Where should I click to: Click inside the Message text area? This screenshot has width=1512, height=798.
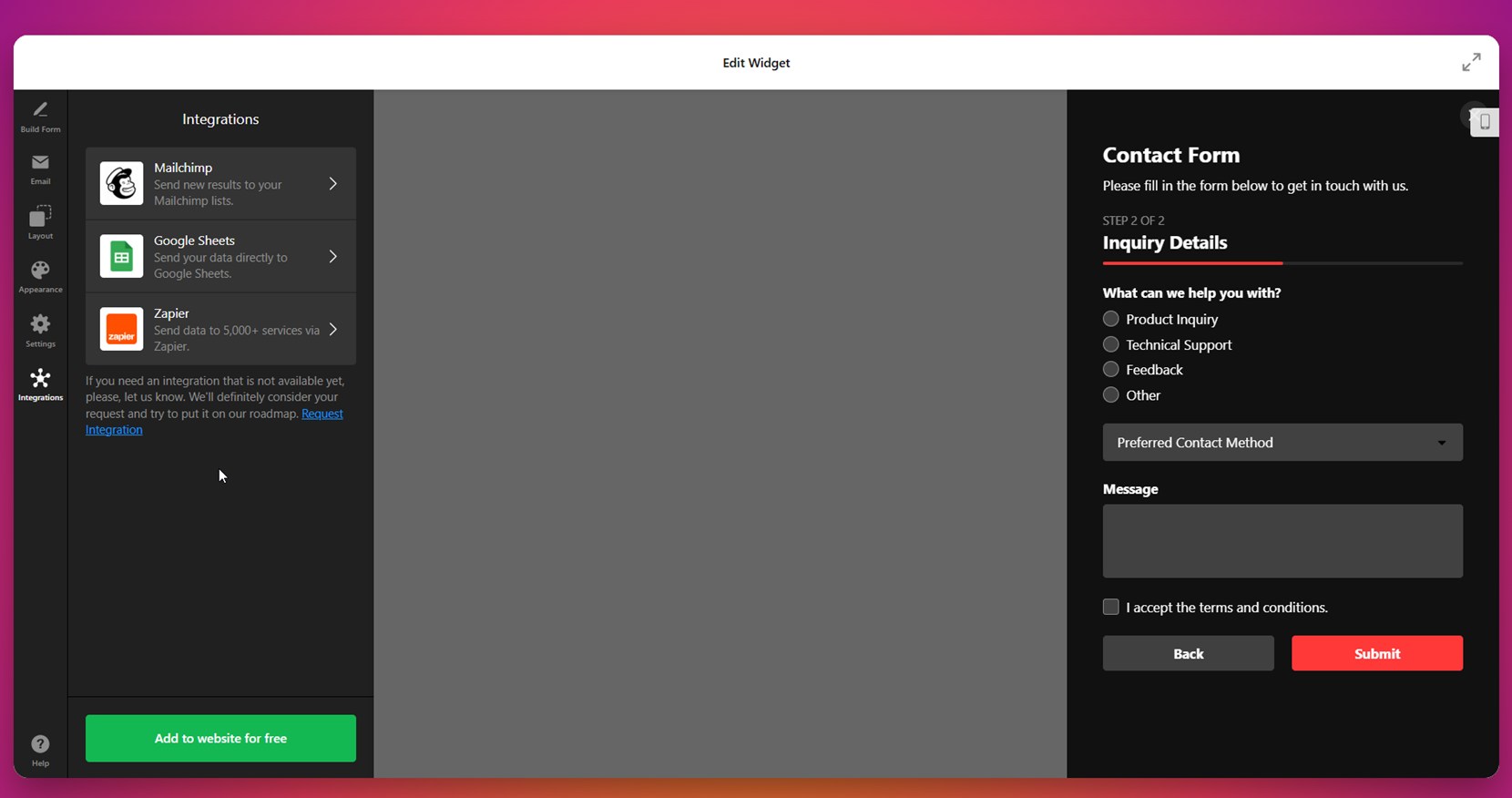point(1282,541)
